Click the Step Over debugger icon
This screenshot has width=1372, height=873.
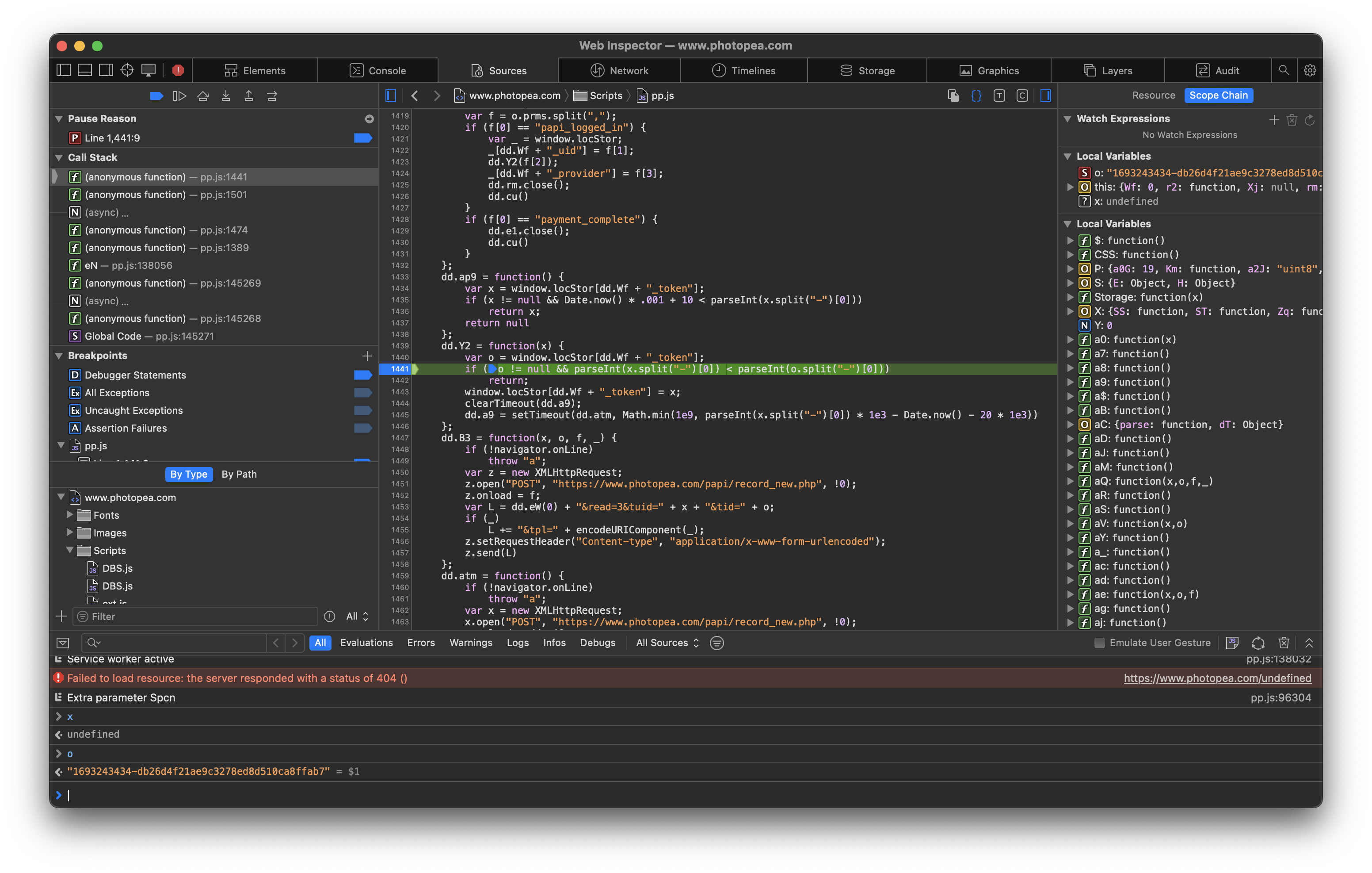click(203, 96)
